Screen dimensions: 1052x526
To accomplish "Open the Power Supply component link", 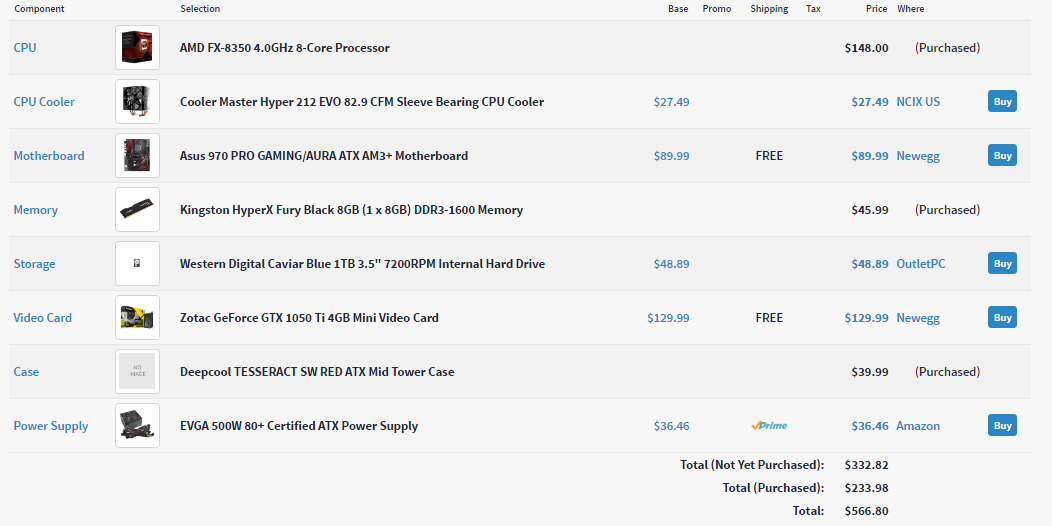I will (x=51, y=426).
